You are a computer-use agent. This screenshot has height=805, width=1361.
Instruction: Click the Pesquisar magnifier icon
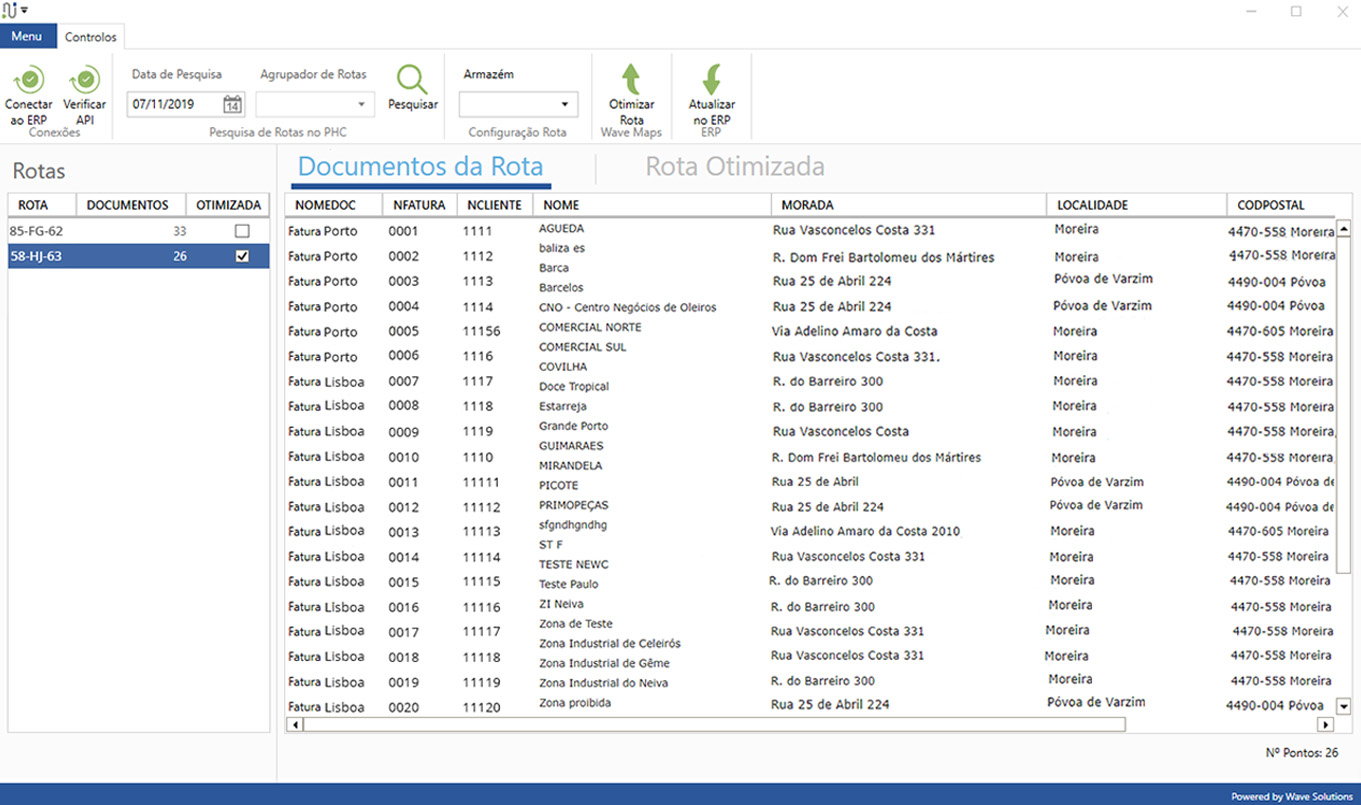tap(412, 79)
